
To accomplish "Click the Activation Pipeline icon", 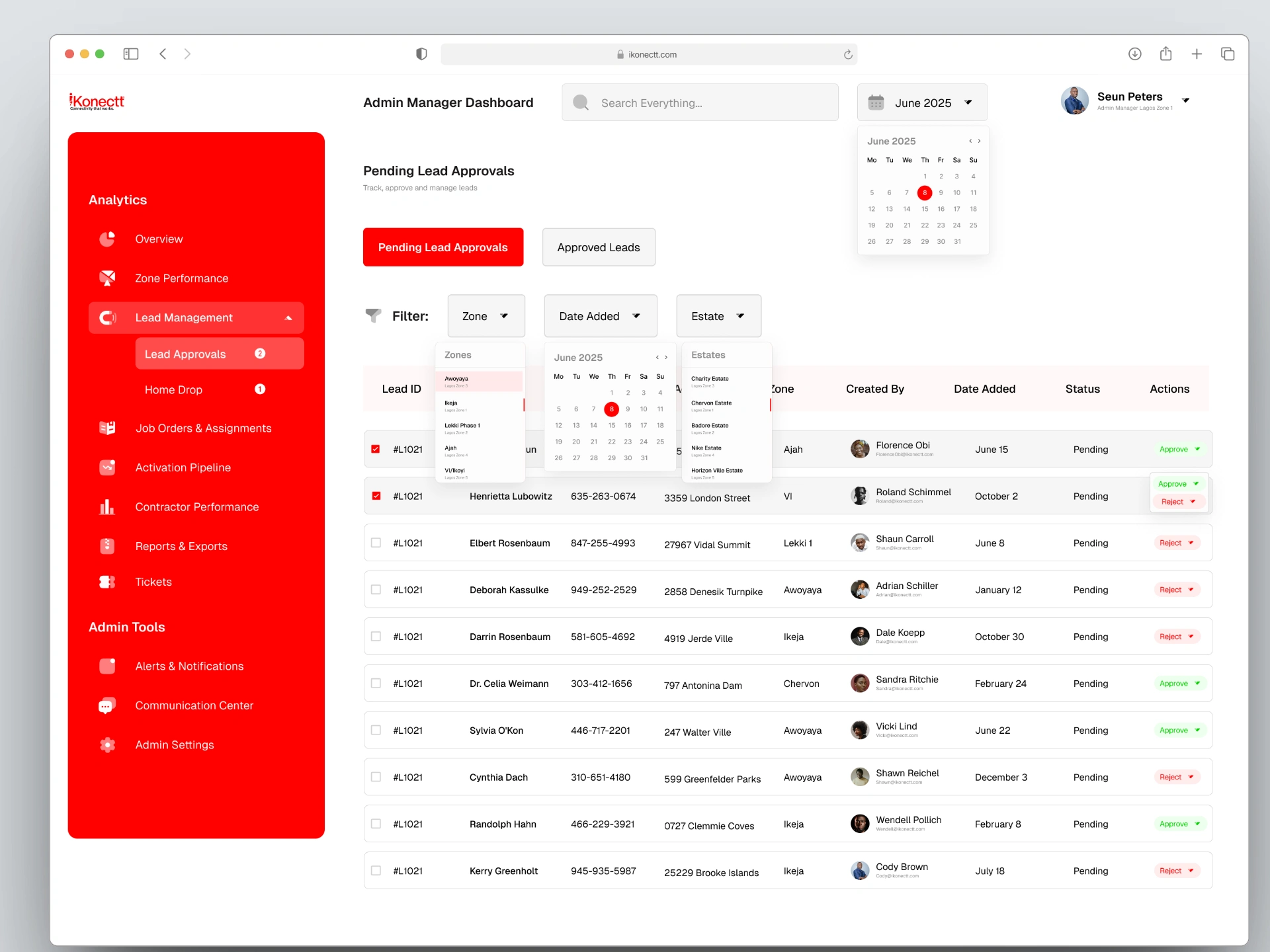I will coord(107,467).
